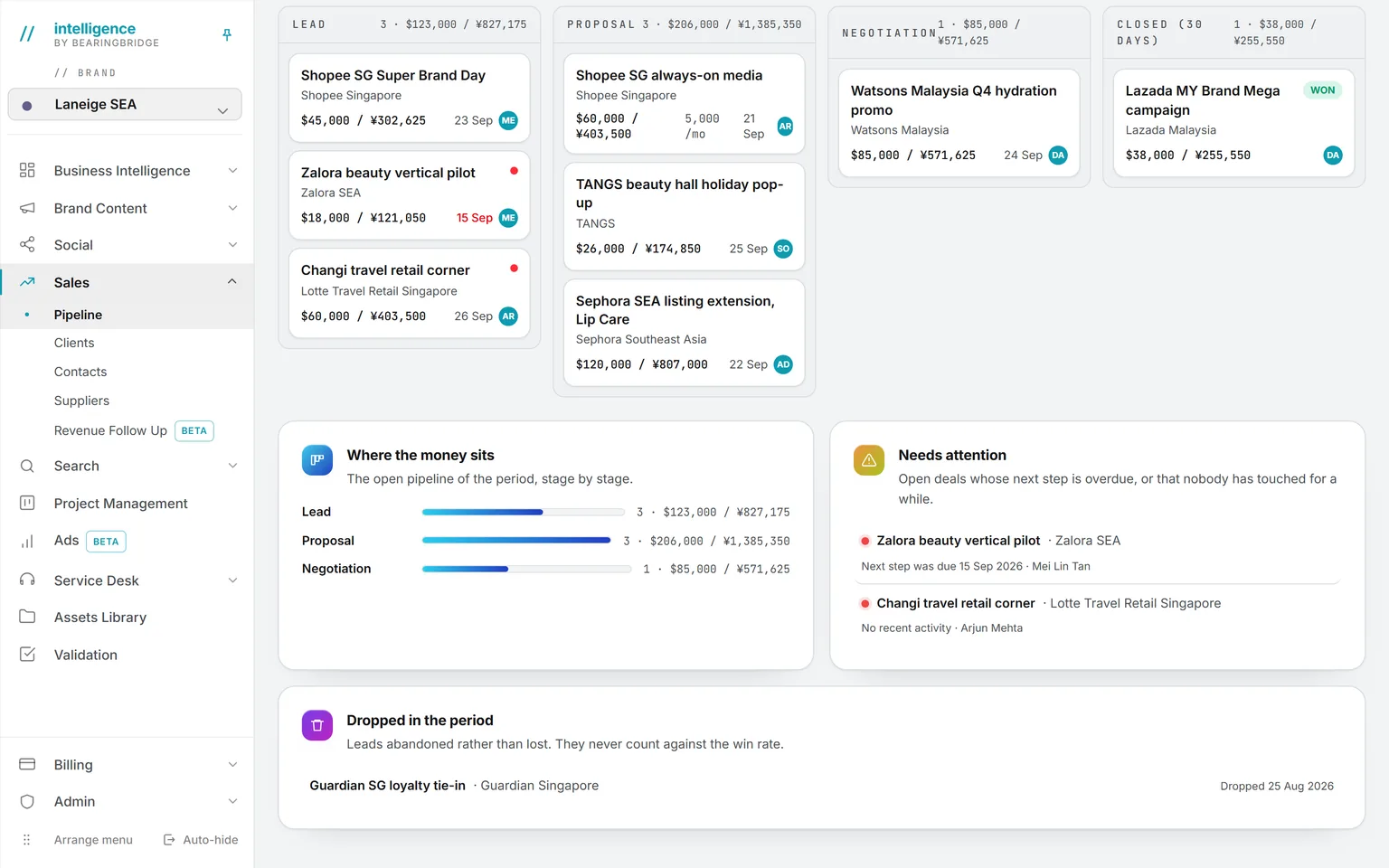This screenshot has width=1389, height=868.
Task: Click the BETA badge next to Ads
Action: pos(106,542)
